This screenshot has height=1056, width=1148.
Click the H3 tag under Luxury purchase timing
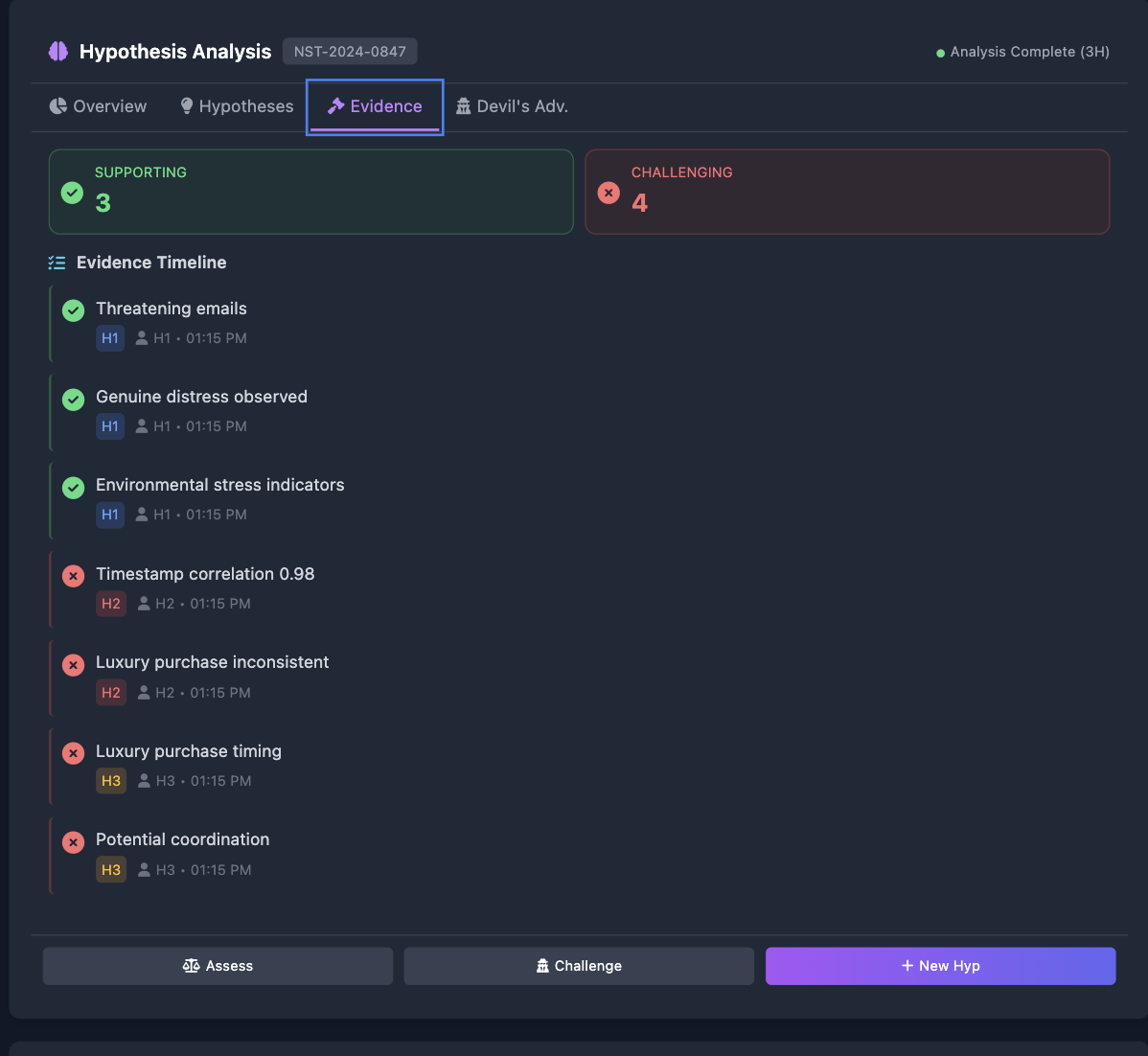click(111, 781)
